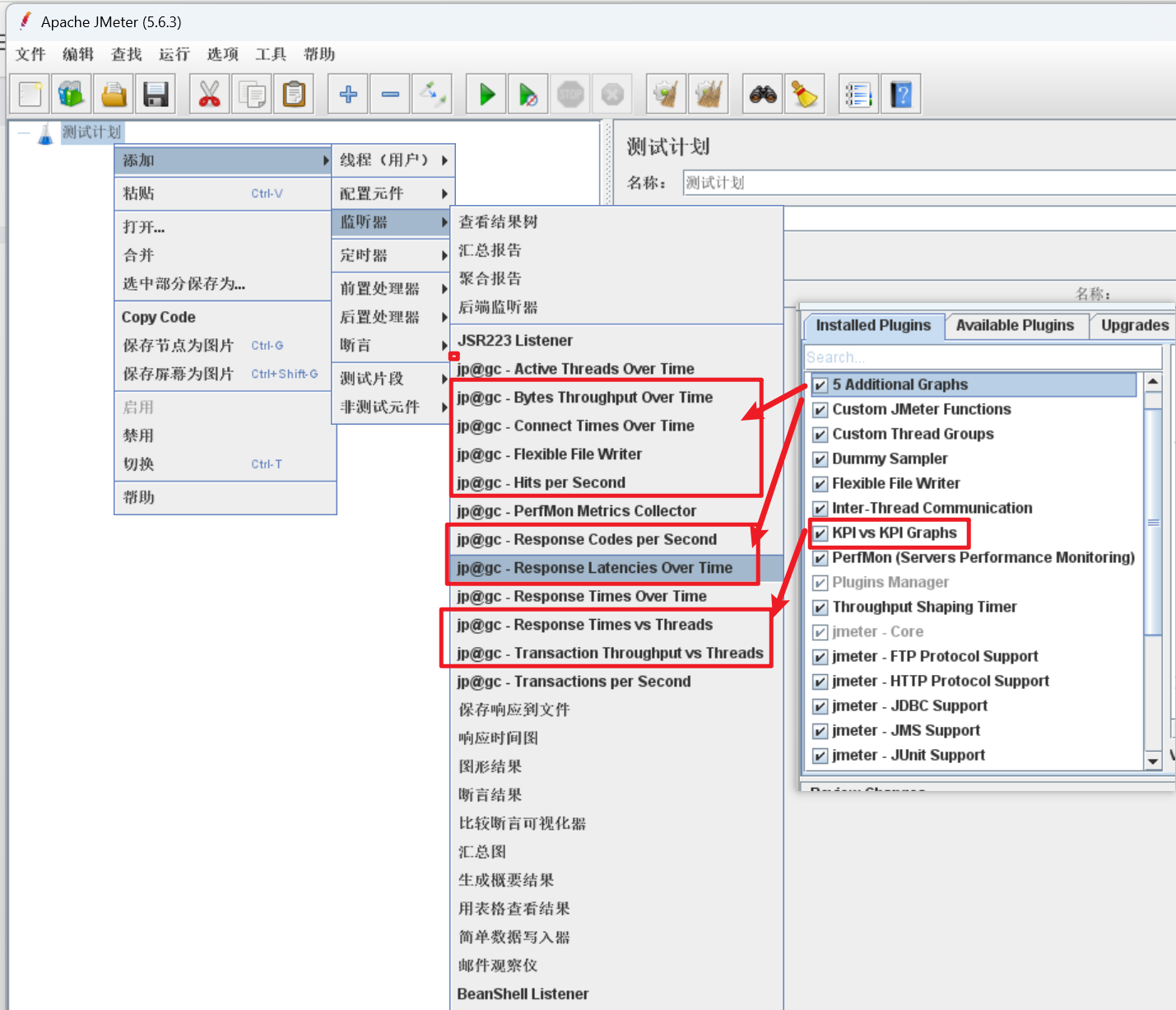The height and width of the screenshot is (1010, 1176).
Task: Toggle Inter-Thread Communication checkbox
Action: (820, 509)
